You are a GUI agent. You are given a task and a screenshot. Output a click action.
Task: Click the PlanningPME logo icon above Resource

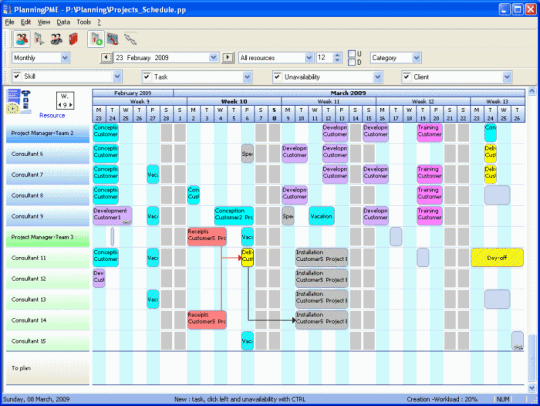point(19,102)
